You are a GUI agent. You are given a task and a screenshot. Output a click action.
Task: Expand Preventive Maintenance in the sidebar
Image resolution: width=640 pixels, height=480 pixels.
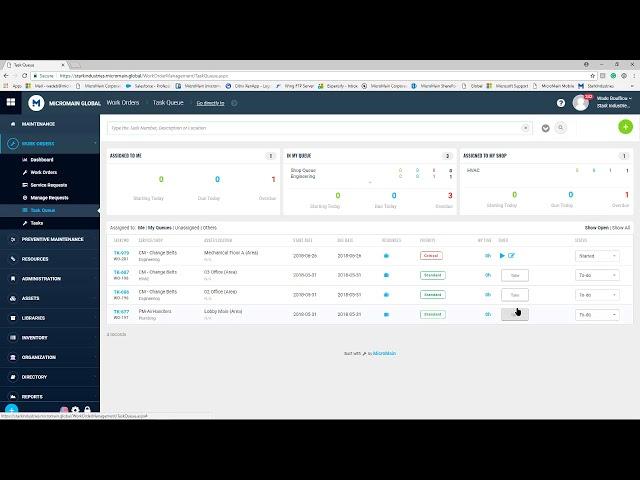click(x=49, y=239)
